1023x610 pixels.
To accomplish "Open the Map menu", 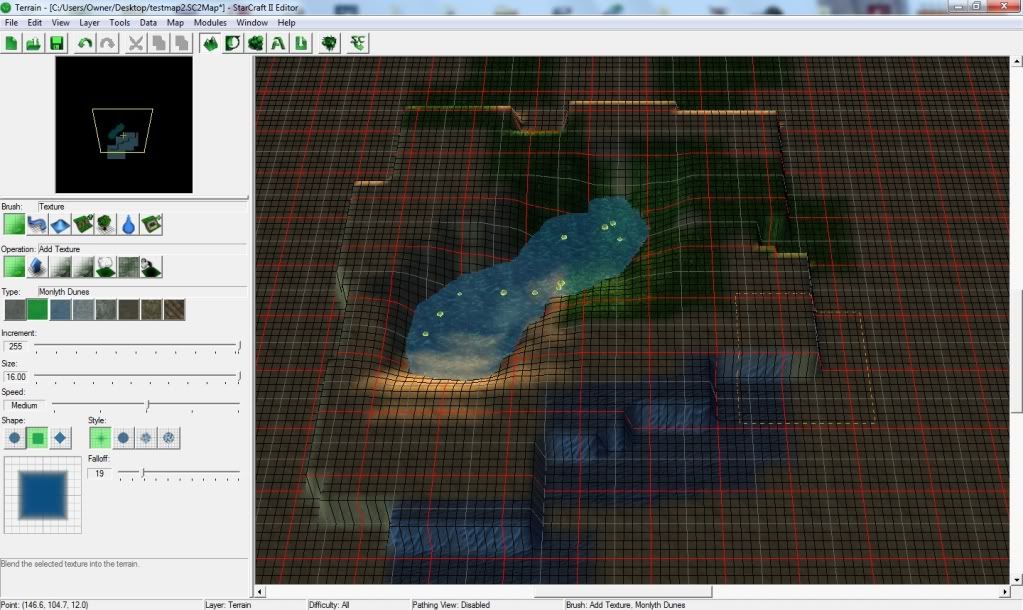I will [x=176, y=22].
